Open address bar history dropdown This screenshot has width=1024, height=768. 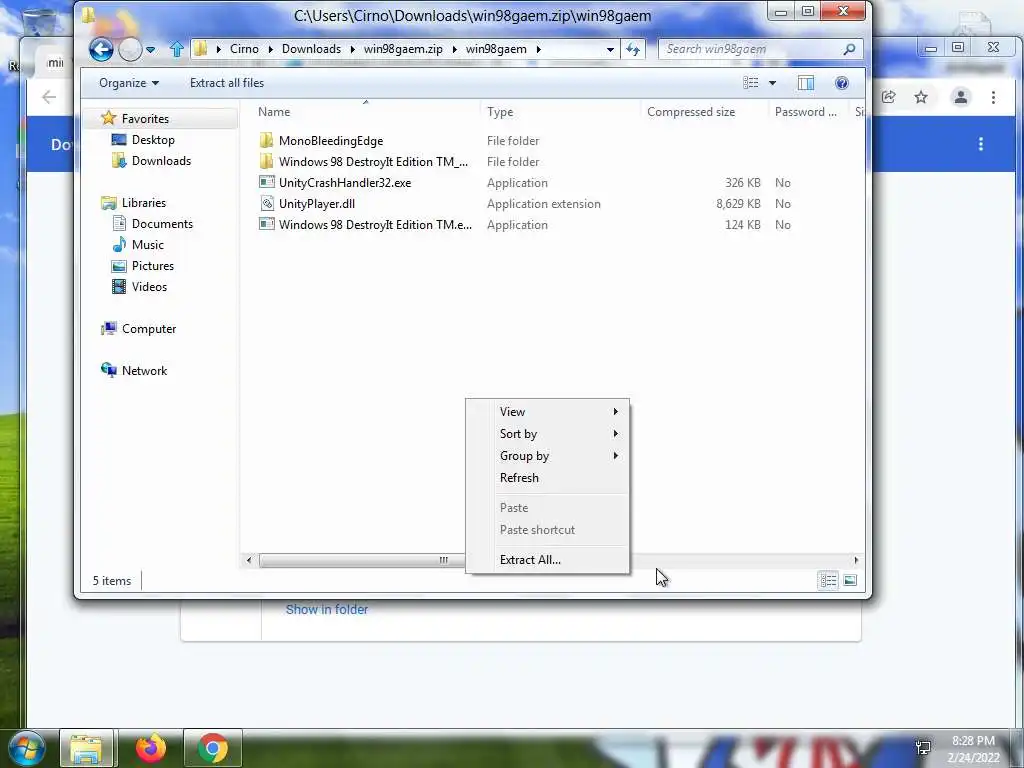click(x=610, y=49)
